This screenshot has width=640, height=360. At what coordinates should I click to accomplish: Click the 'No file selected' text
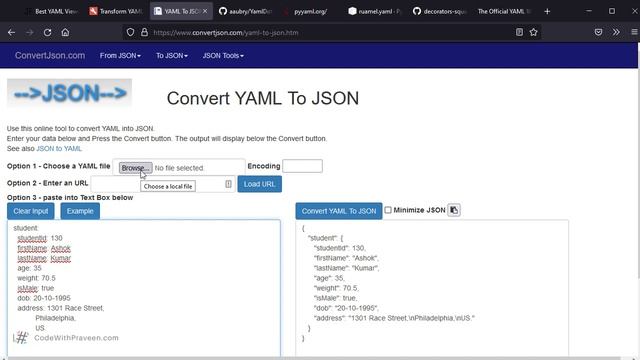179,168
